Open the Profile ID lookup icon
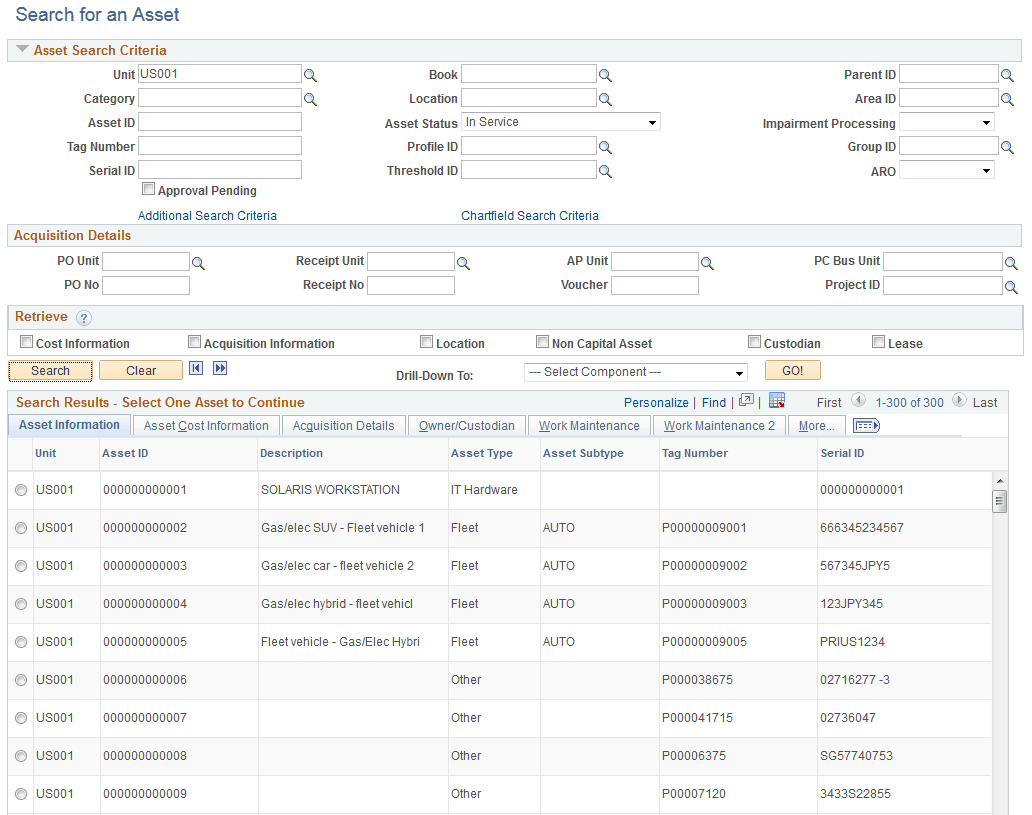 click(606, 146)
